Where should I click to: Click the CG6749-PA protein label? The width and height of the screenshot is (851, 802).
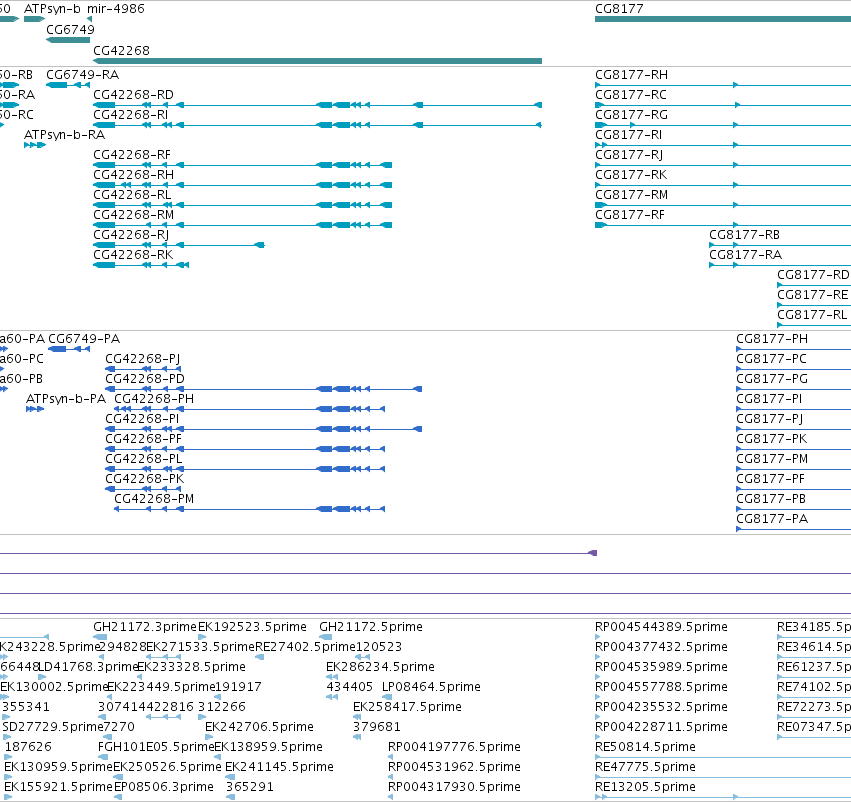[84, 339]
